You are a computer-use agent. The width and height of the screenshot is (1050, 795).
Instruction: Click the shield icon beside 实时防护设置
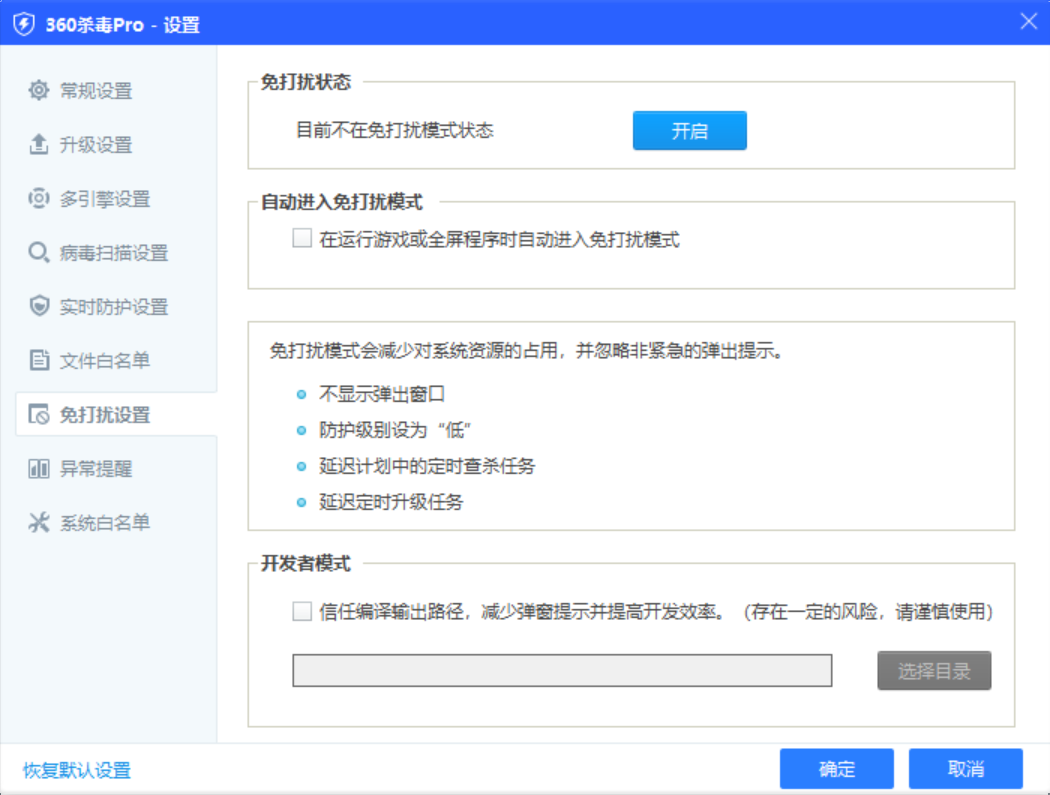tap(39, 306)
